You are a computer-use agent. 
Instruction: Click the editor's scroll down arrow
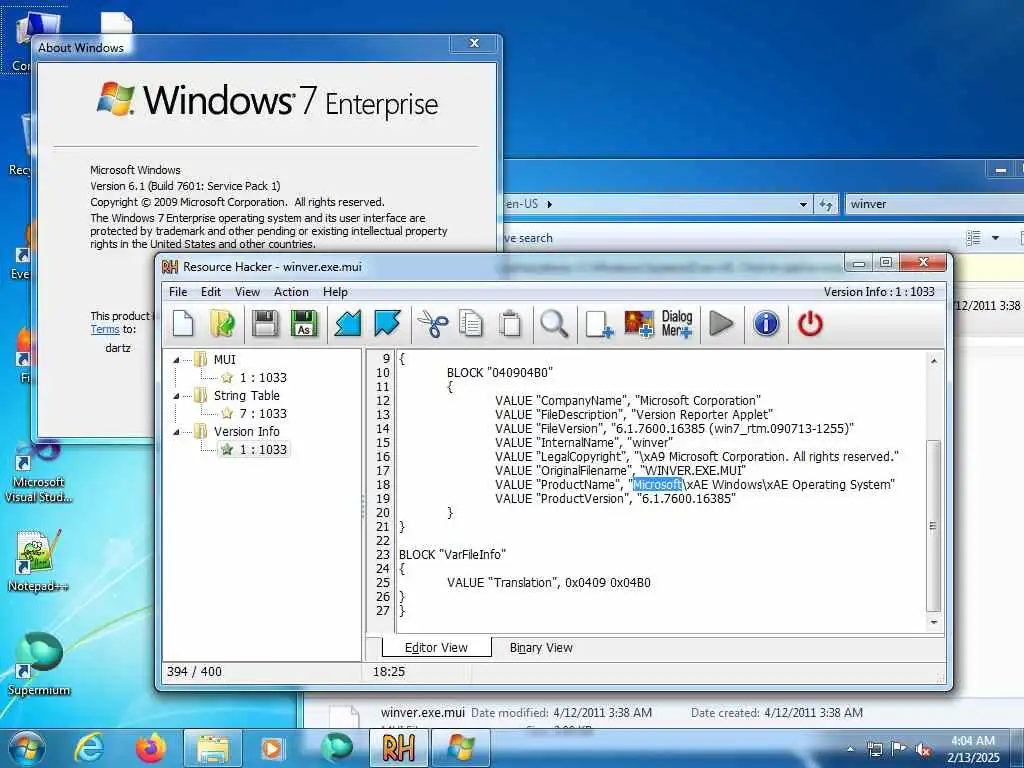(x=934, y=622)
